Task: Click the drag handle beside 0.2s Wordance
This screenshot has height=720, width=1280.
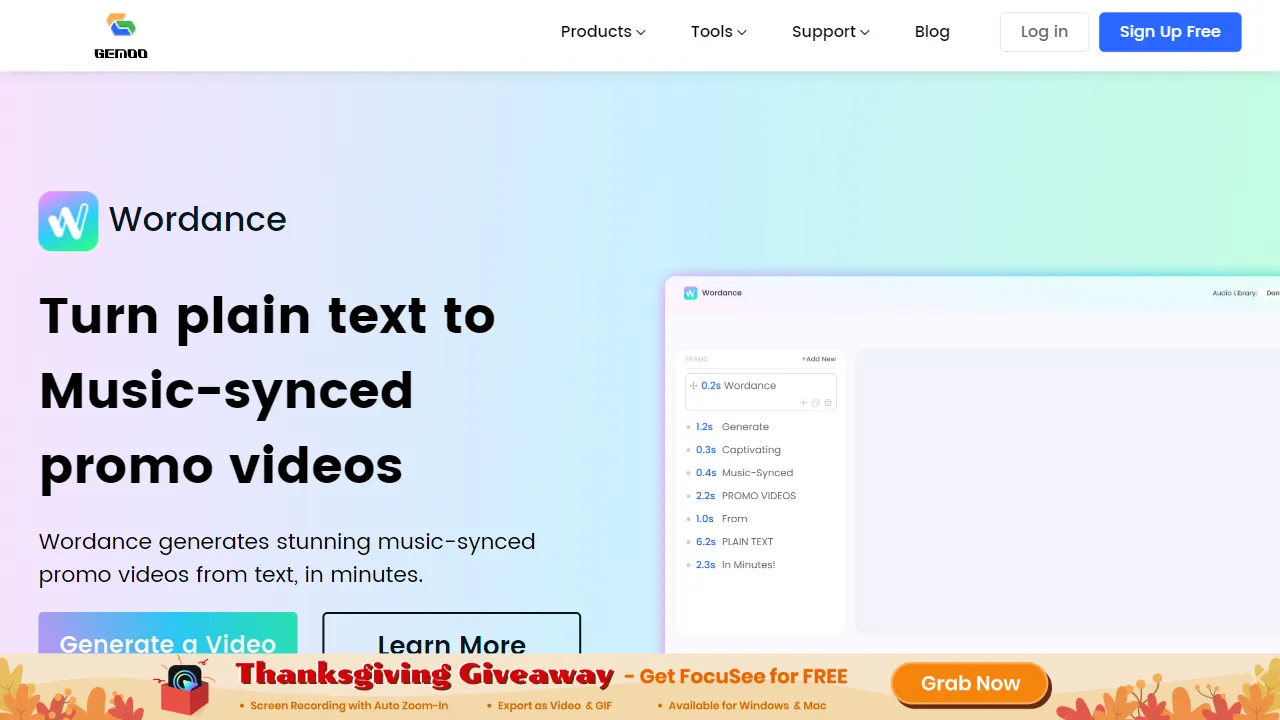Action: (x=694, y=385)
